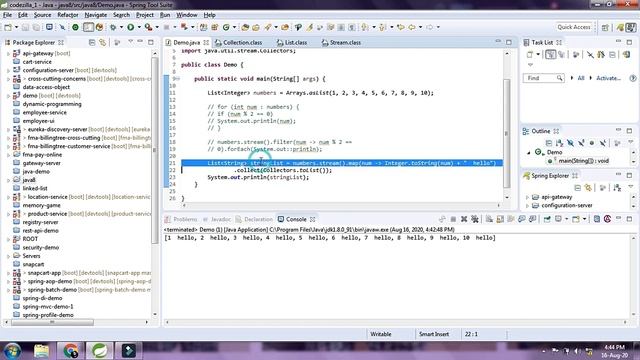
Task: Toggle Hide Non-Public Members green dot in Outline
Action: (591, 143)
